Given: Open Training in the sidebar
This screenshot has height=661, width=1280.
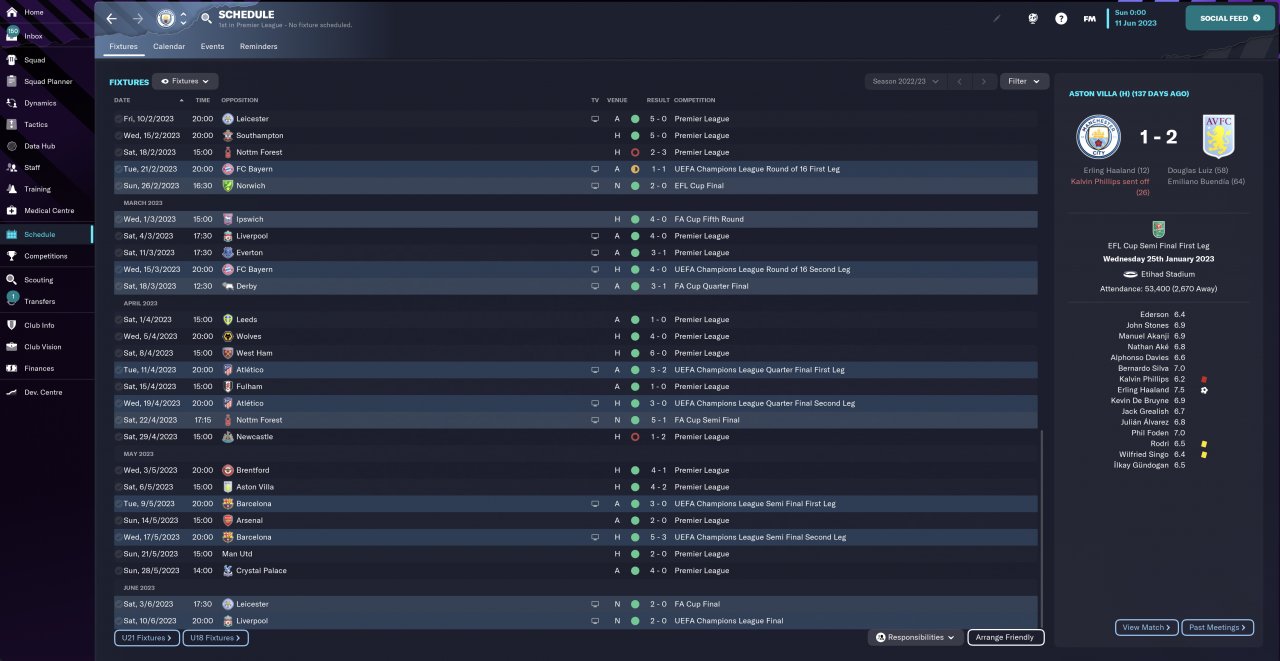Looking at the screenshot, I should click(46, 189).
